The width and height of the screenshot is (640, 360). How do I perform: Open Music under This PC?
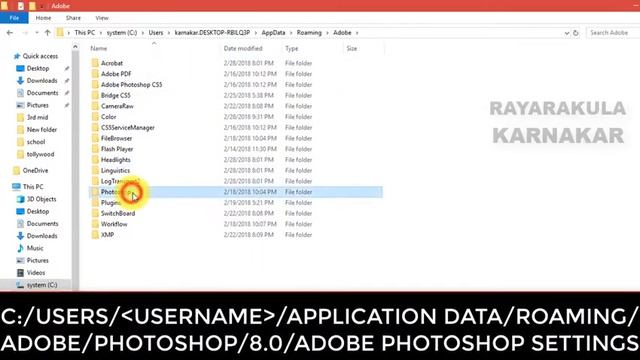pos(35,248)
